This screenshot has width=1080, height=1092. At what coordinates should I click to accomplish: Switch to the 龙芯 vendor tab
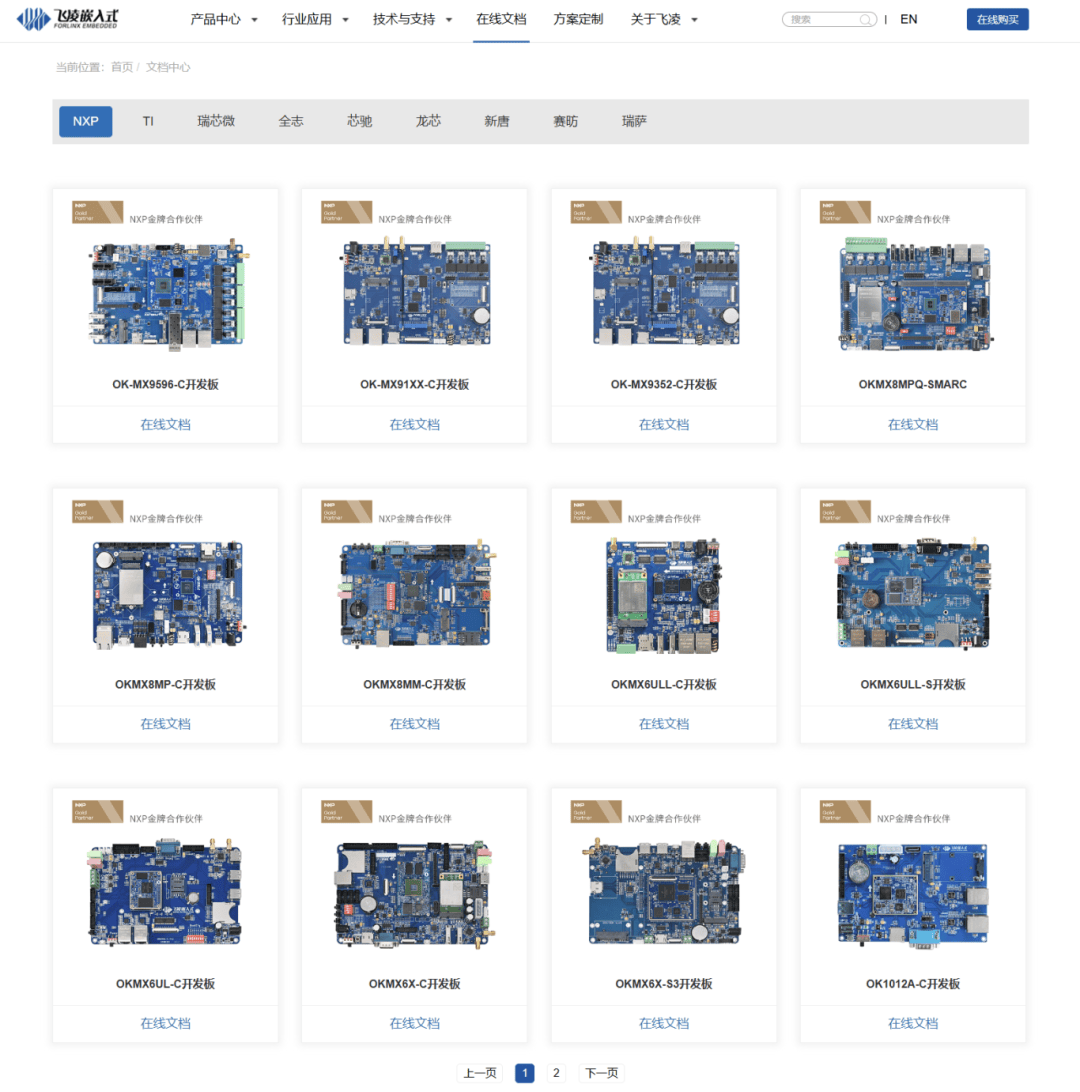[428, 121]
